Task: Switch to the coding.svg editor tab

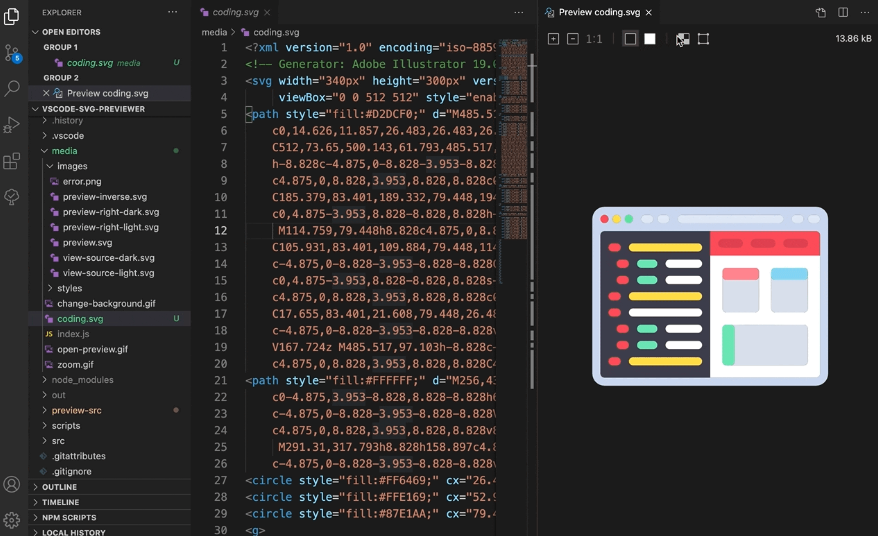Action: click(x=235, y=12)
